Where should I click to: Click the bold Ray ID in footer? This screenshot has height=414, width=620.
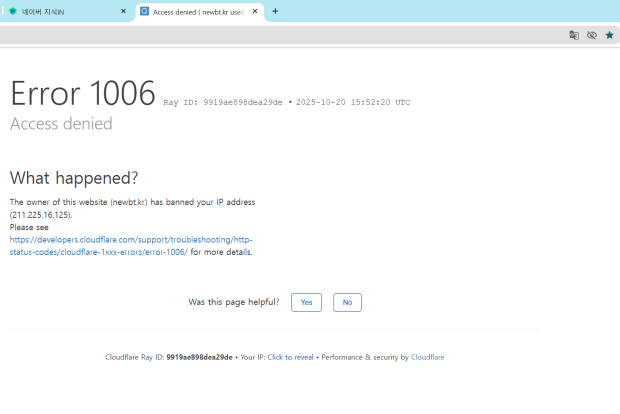pyautogui.click(x=199, y=357)
